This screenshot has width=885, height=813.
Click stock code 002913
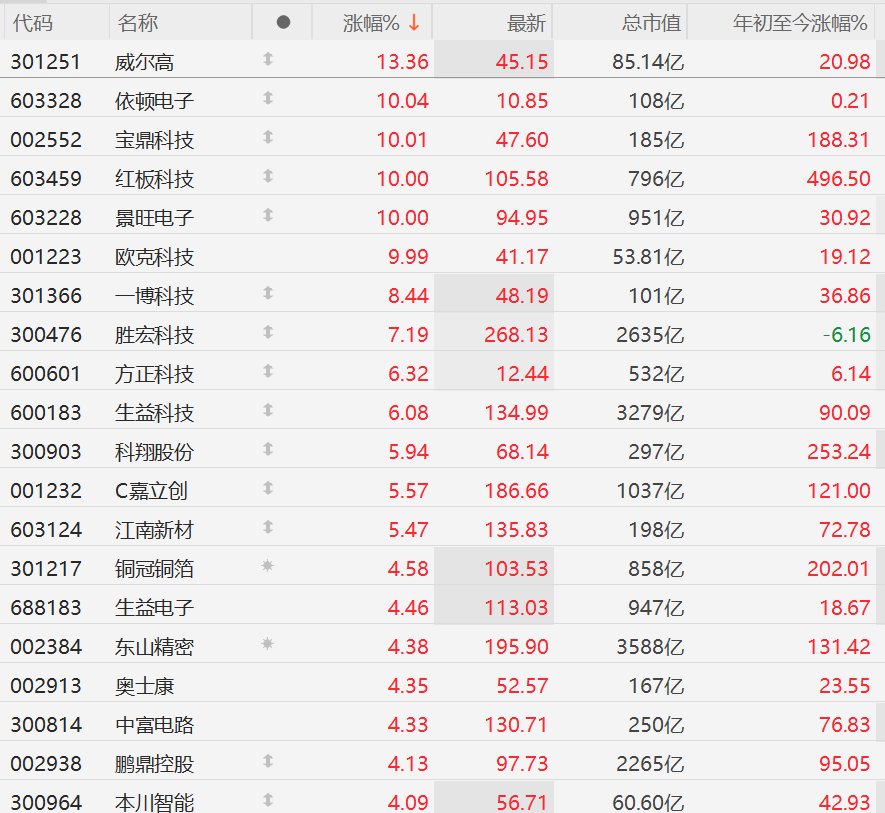click(46, 685)
